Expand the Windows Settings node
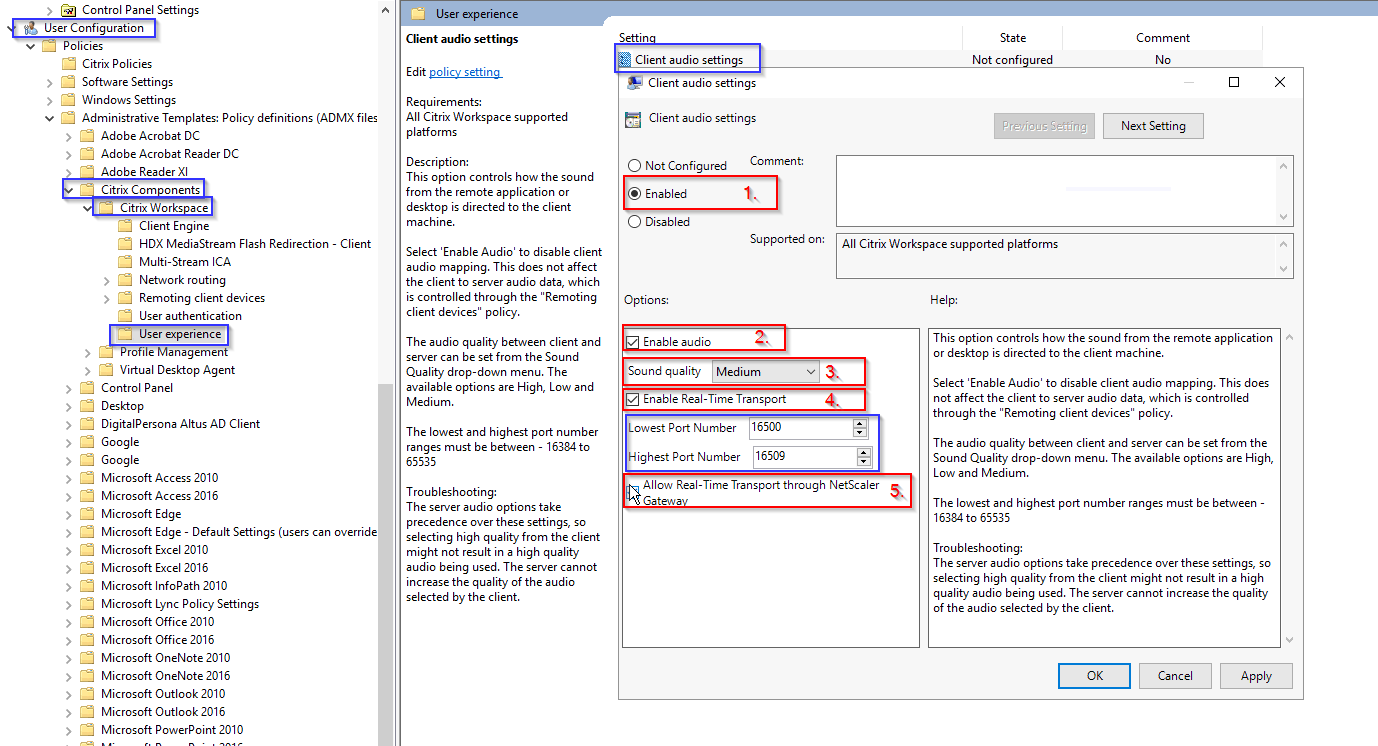This screenshot has height=746, width=1378. (50, 100)
